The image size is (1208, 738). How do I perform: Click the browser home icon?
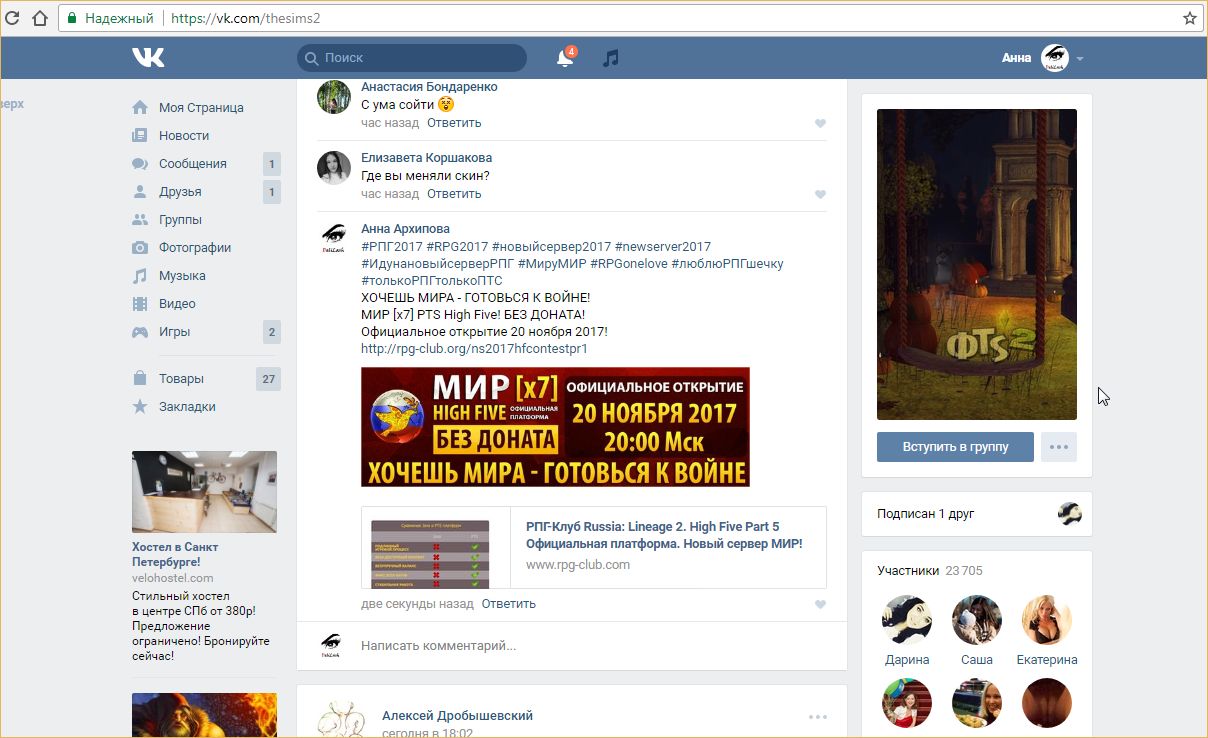(40, 18)
